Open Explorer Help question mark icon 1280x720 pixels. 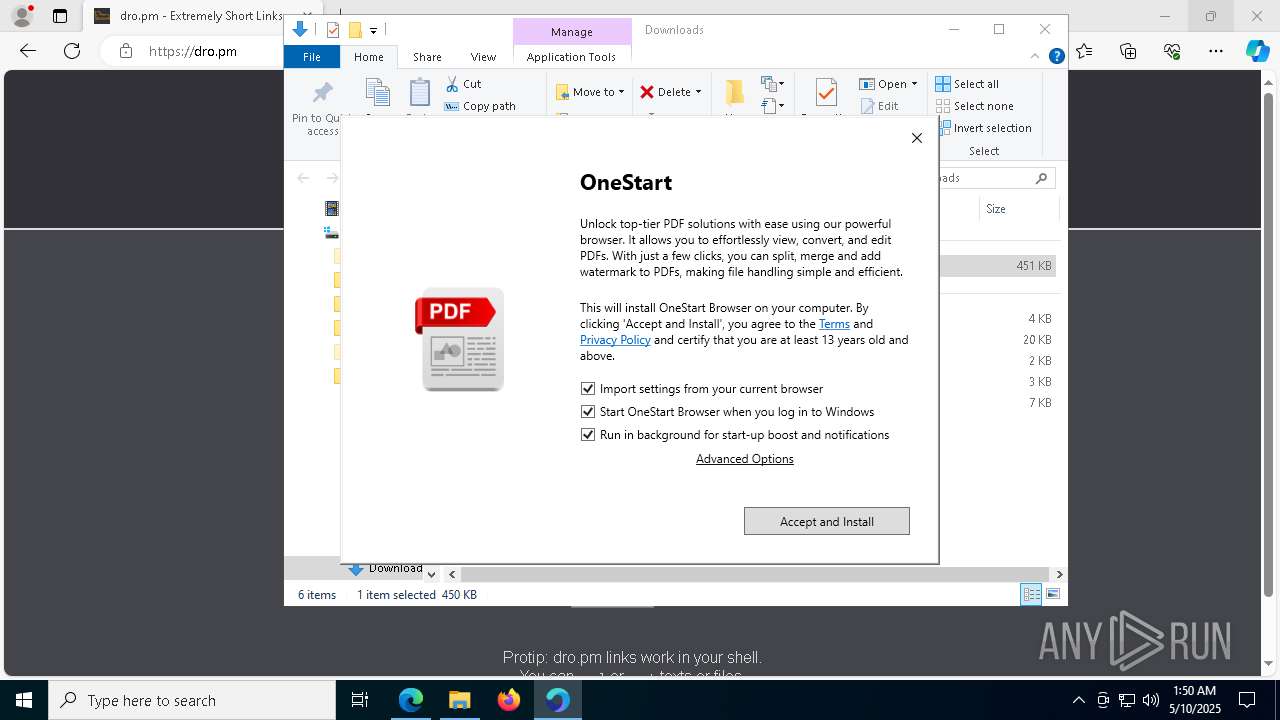pyautogui.click(x=1056, y=57)
